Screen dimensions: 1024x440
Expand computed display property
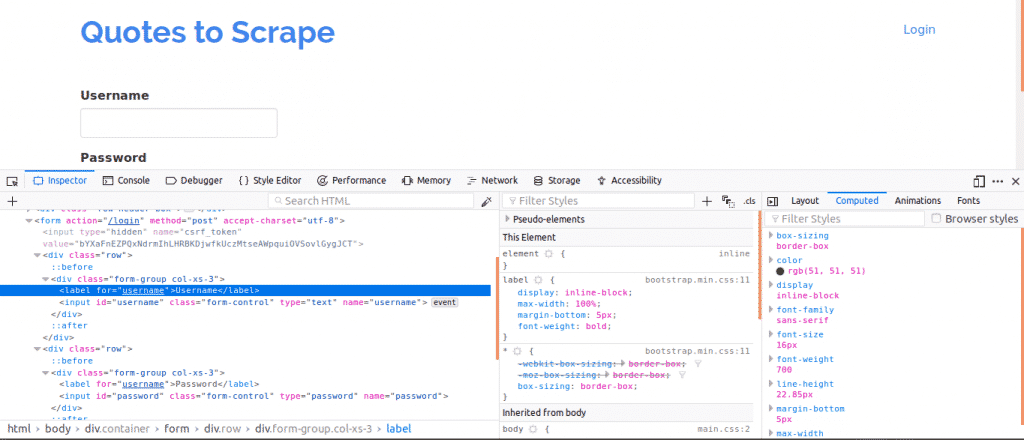[x=771, y=285]
